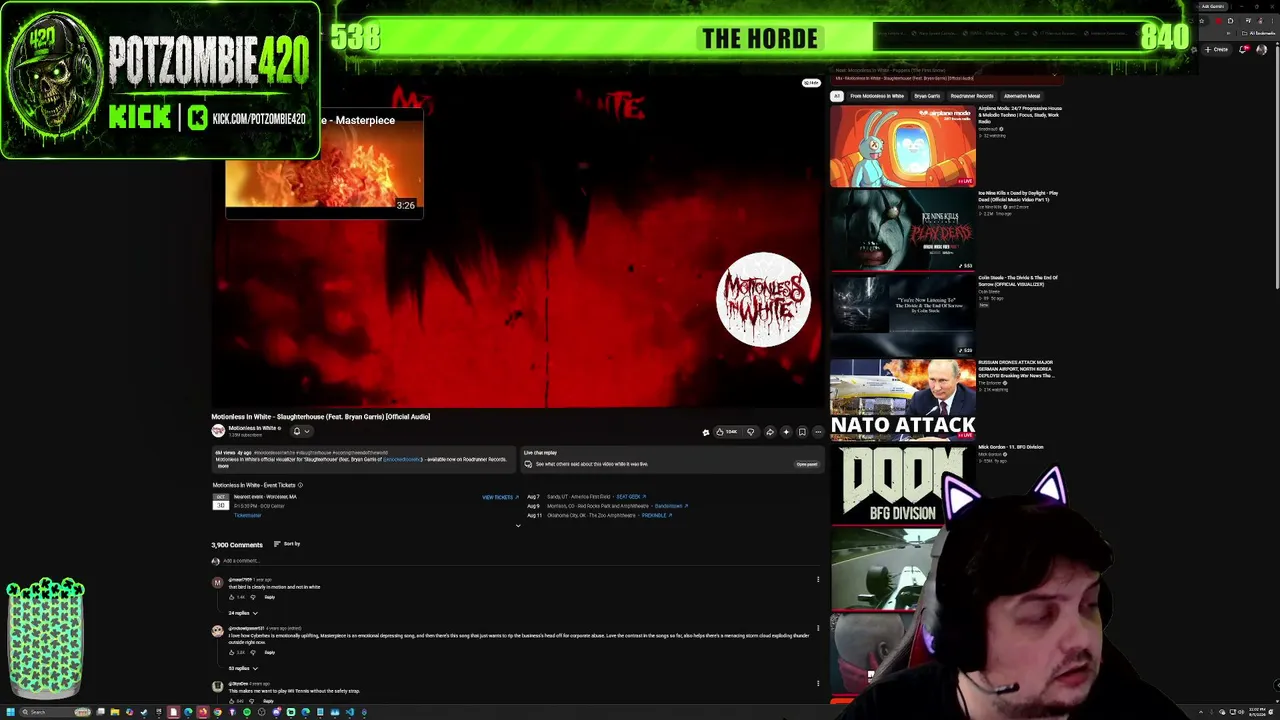Click the Motionless In White watermark logo on video
This screenshot has height=720, width=1280.
764,300
